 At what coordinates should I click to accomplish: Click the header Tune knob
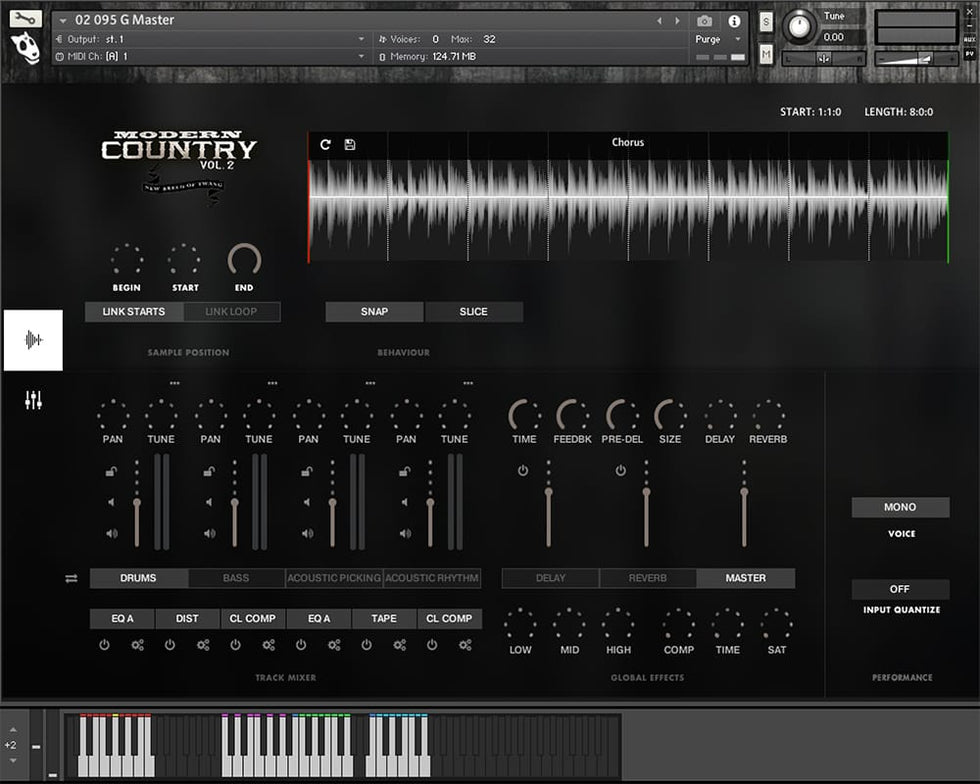pyautogui.click(x=798, y=26)
